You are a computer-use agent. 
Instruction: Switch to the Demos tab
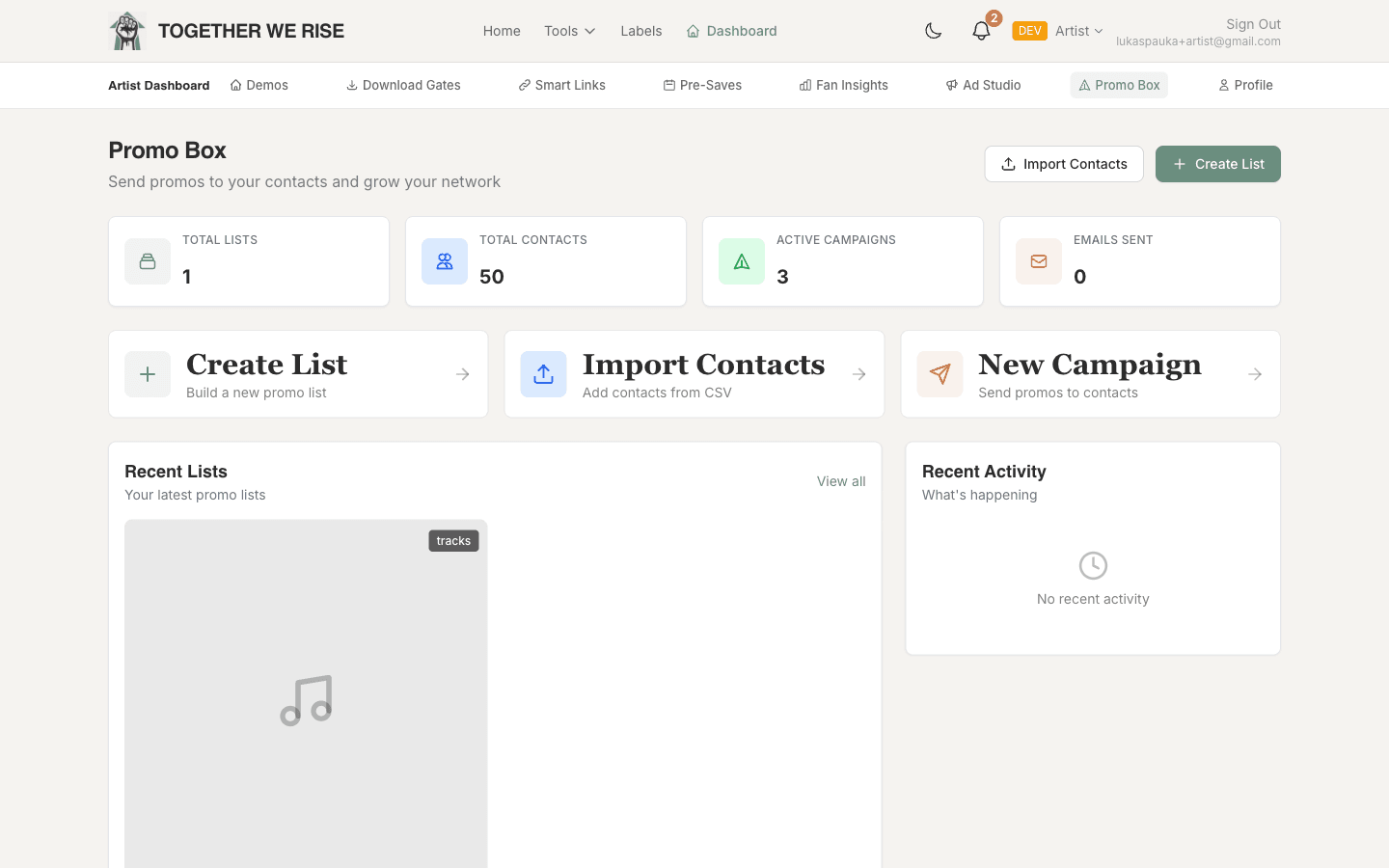point(259,85)
